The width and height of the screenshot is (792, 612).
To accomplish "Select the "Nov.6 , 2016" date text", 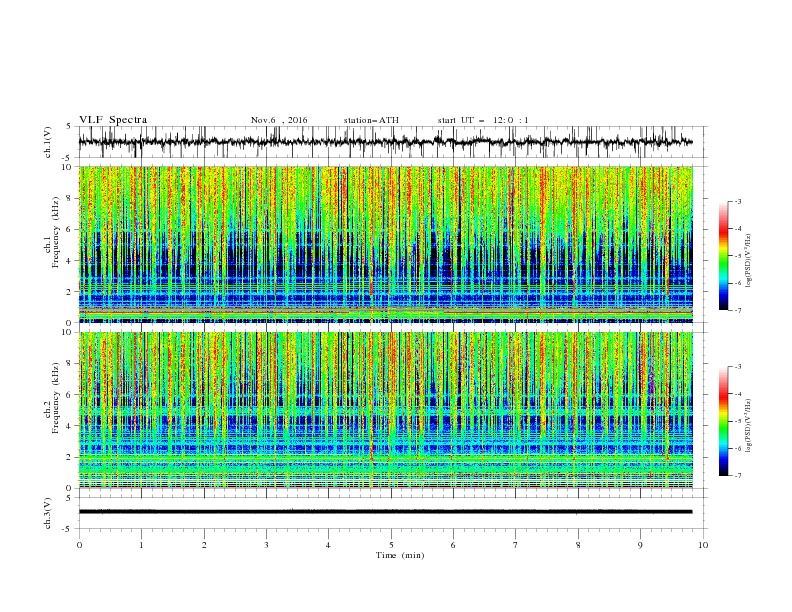I will pos(279,120).
